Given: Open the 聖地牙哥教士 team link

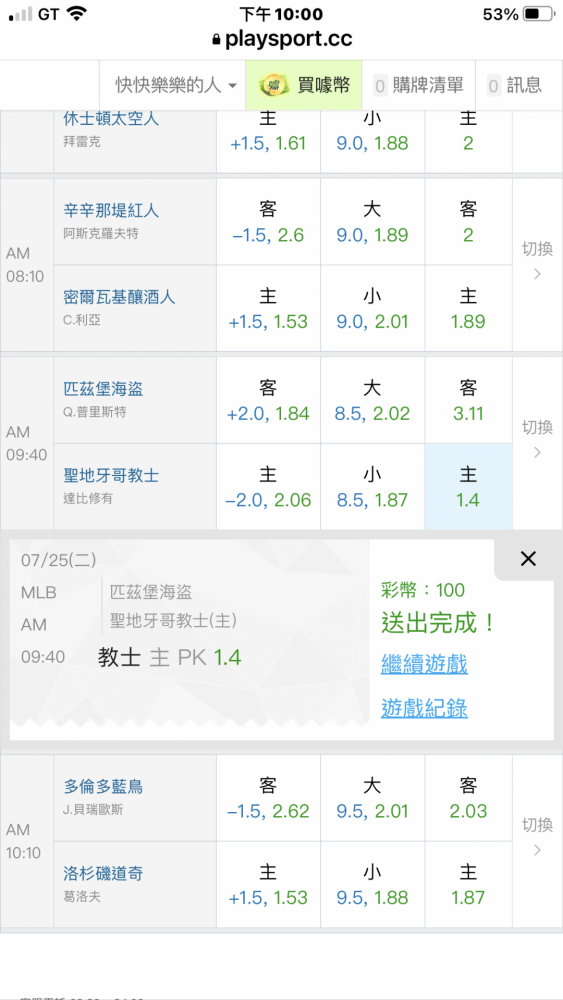Looking at the screenshot, I should 112,475.
